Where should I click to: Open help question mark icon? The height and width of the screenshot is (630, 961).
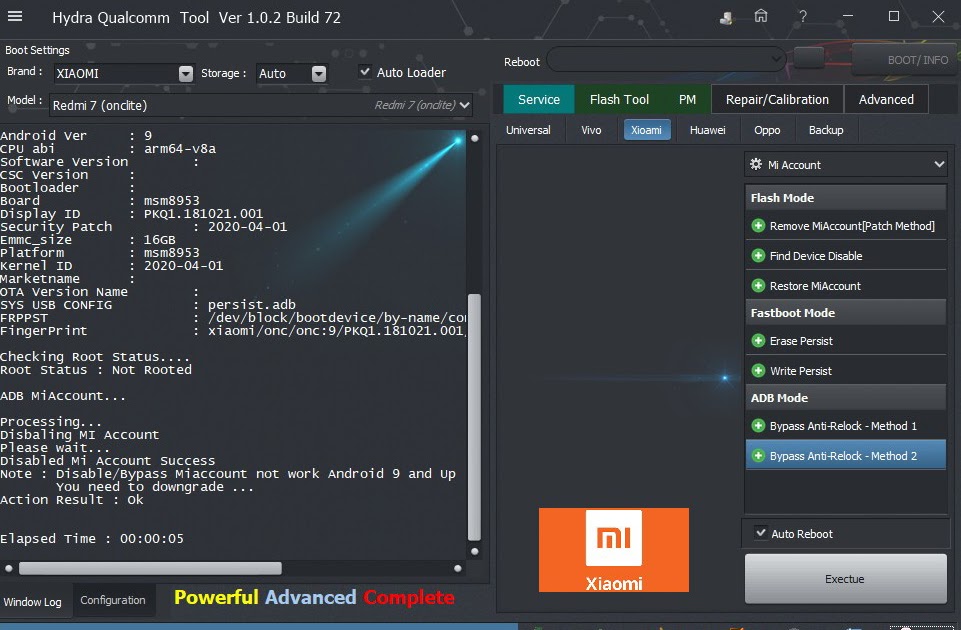pos(802,17)
